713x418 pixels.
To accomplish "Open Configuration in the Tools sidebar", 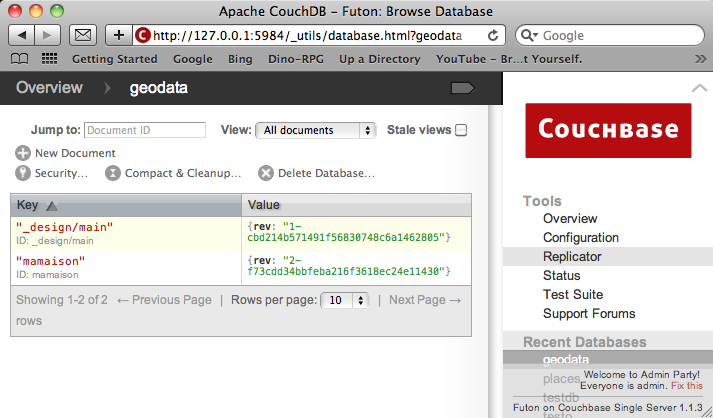I will (580, 238).
